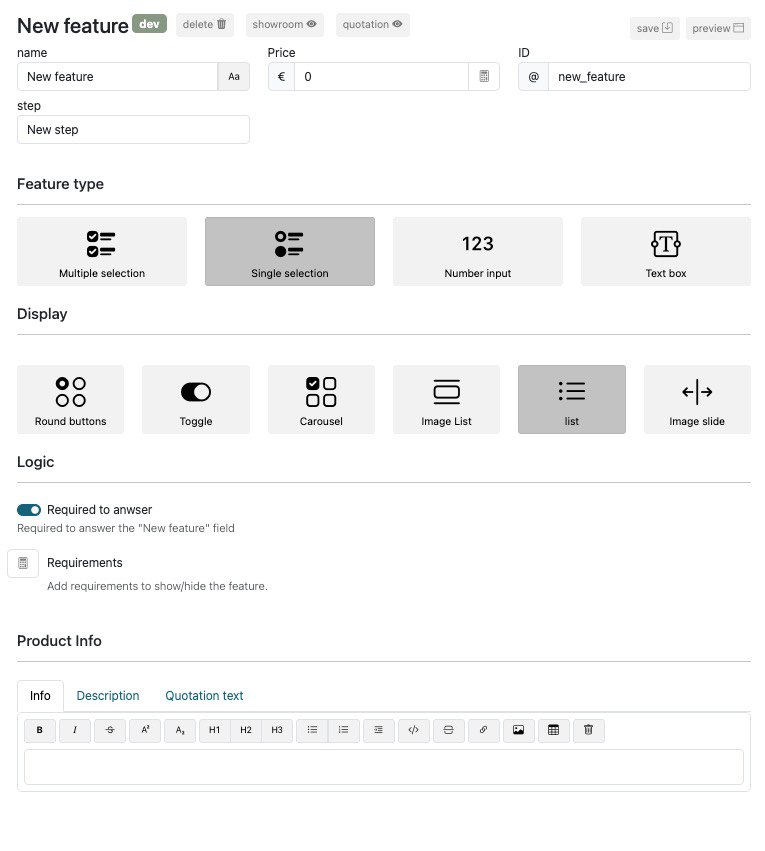The width and height of the screenshot is (765, 851).
Task: Insert a table in the editor
Action: 553,730
